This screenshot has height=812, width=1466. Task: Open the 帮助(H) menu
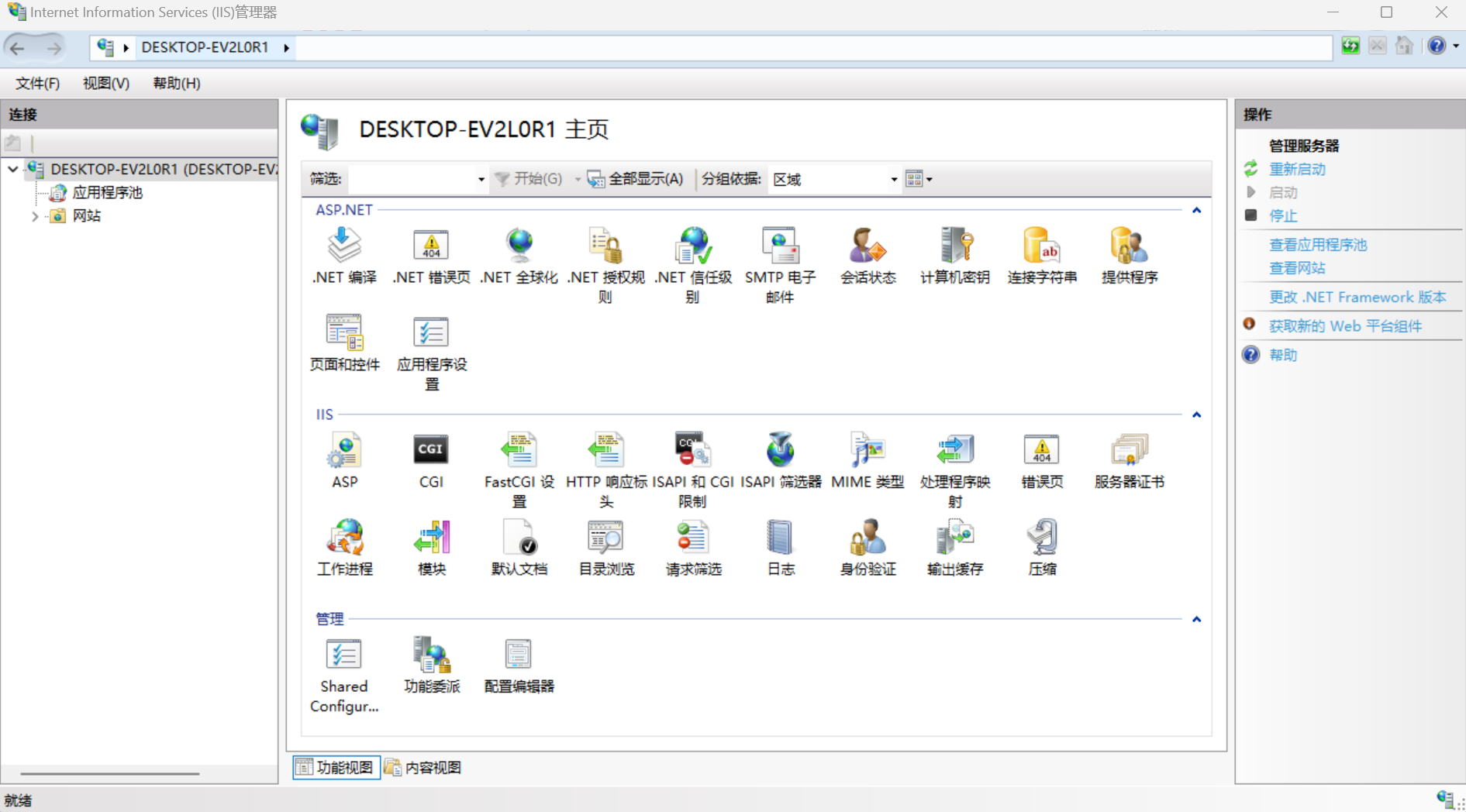177,83
